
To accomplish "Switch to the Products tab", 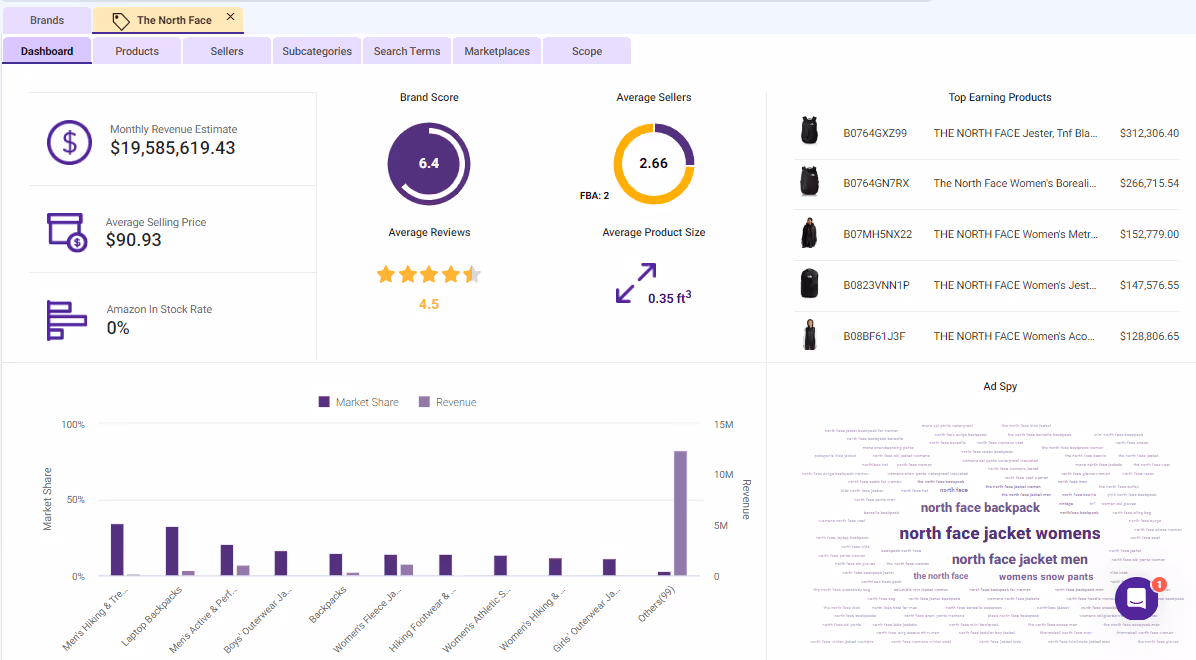I will [137, 51].
